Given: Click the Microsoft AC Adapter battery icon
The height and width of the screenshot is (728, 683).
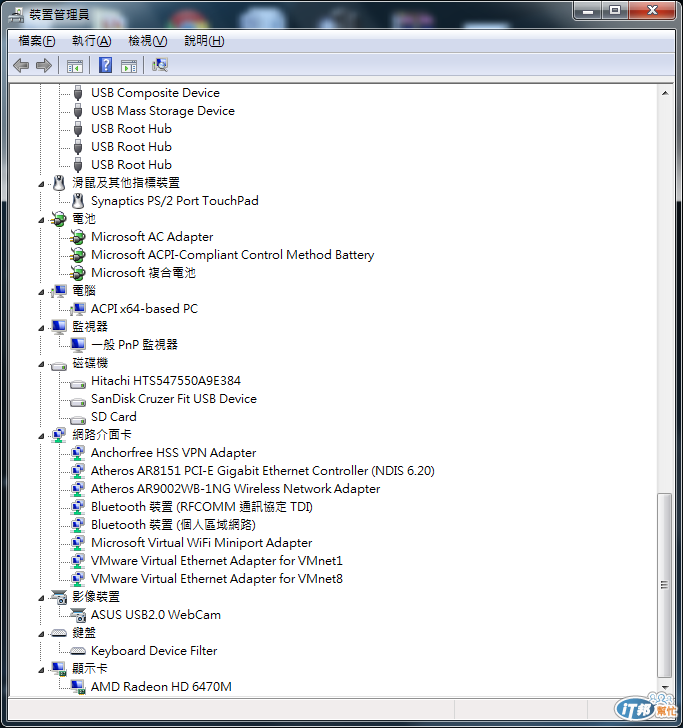Looking at the screenshot, I should 78,237.
